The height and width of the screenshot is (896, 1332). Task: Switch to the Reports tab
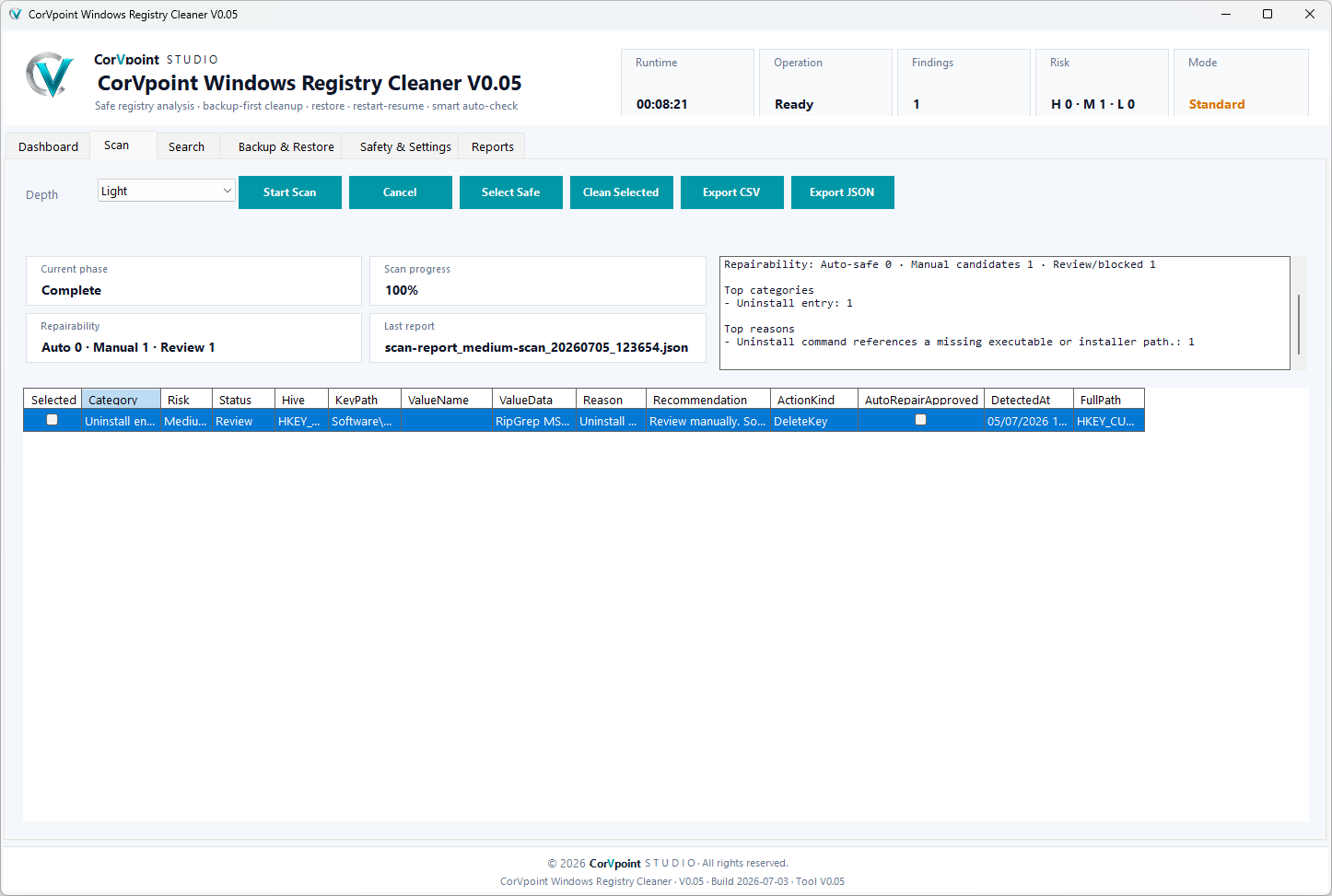pos(493,146)
